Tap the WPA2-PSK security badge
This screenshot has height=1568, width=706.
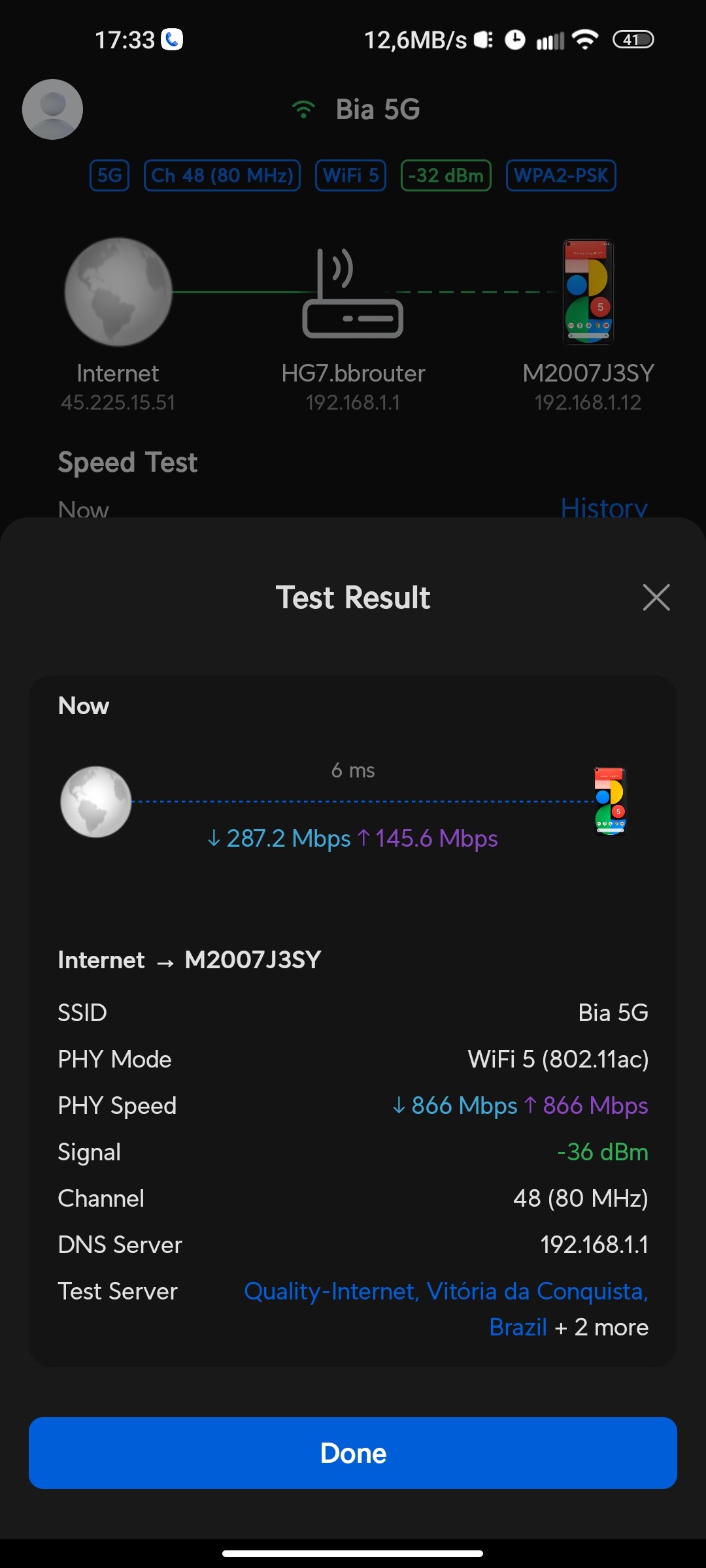pyautogui.click(x=561, y=175)
